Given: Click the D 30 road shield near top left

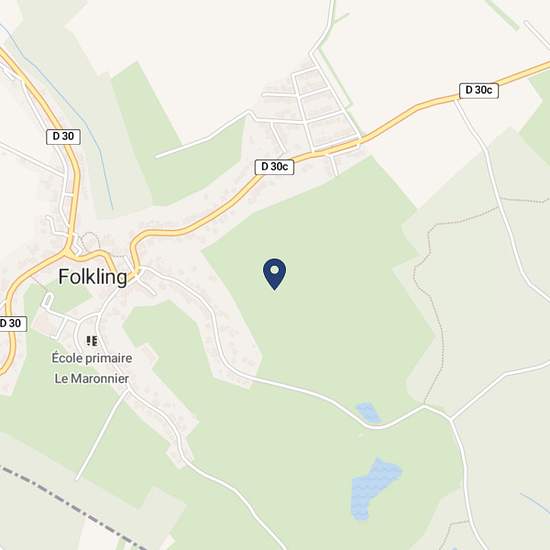Looking at the screenshot, I should [x=63, y=136].
